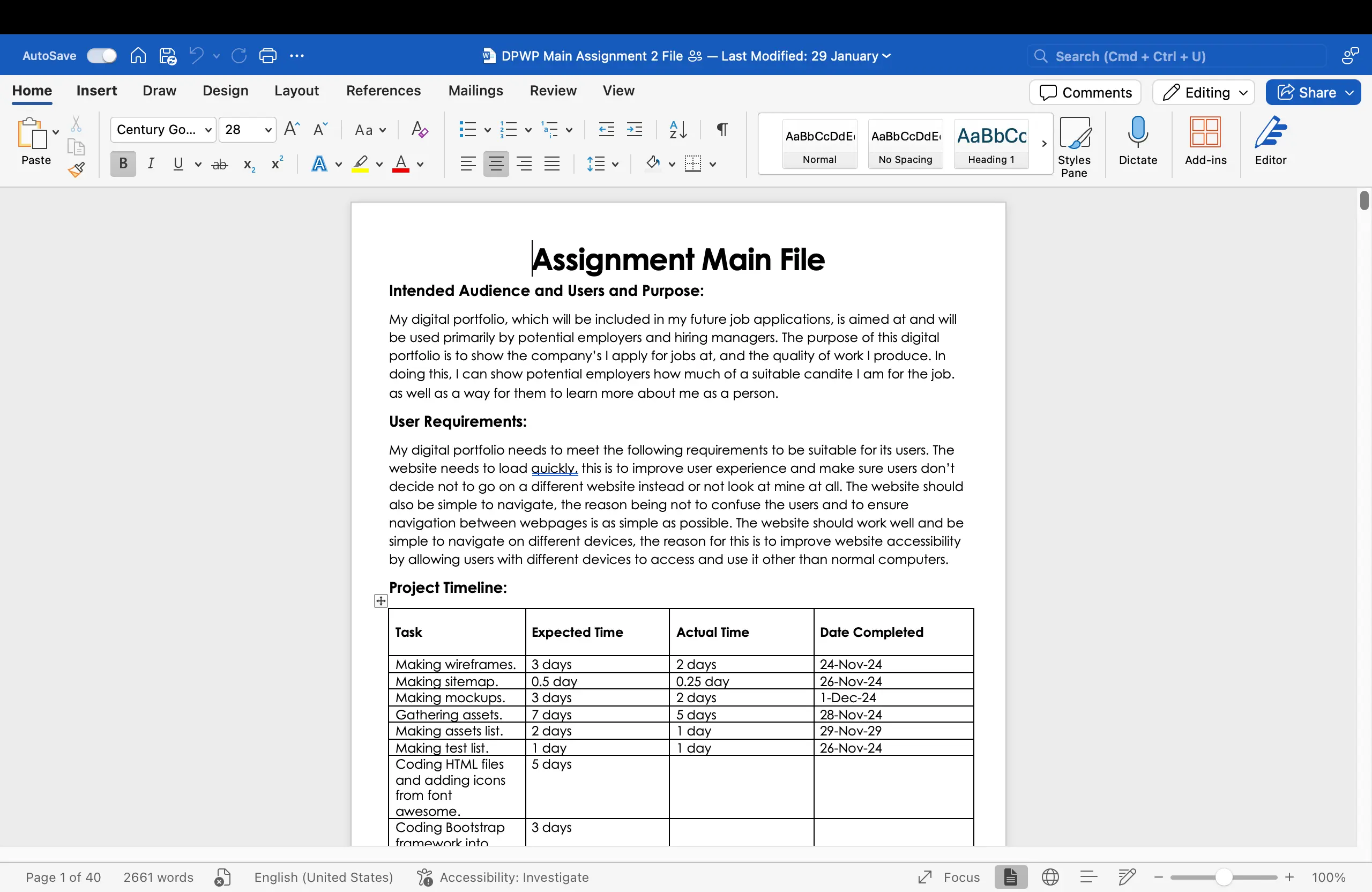This screenshot has height=892, width=1372.
Task: Switch to the References tab
Action: [383, 91]
